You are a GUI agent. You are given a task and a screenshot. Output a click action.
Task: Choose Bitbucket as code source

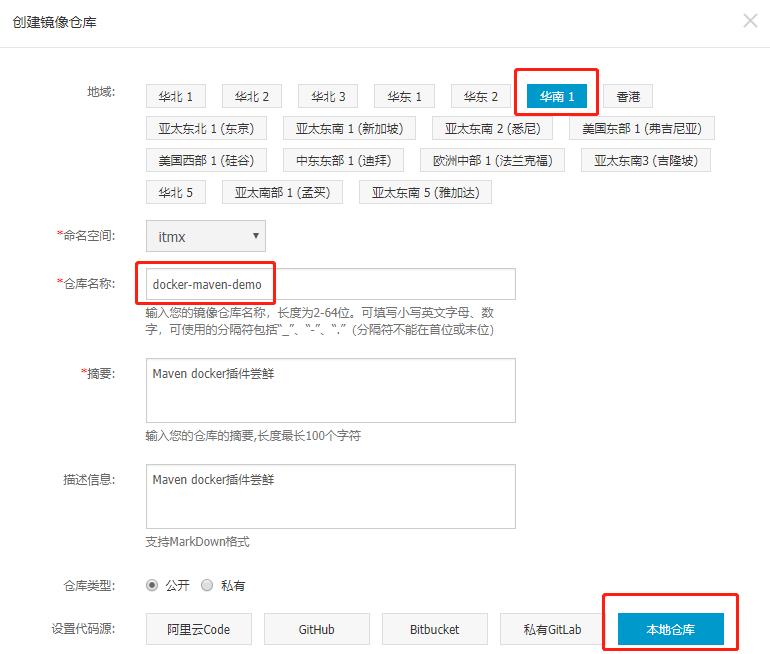(x=434, y=630)
